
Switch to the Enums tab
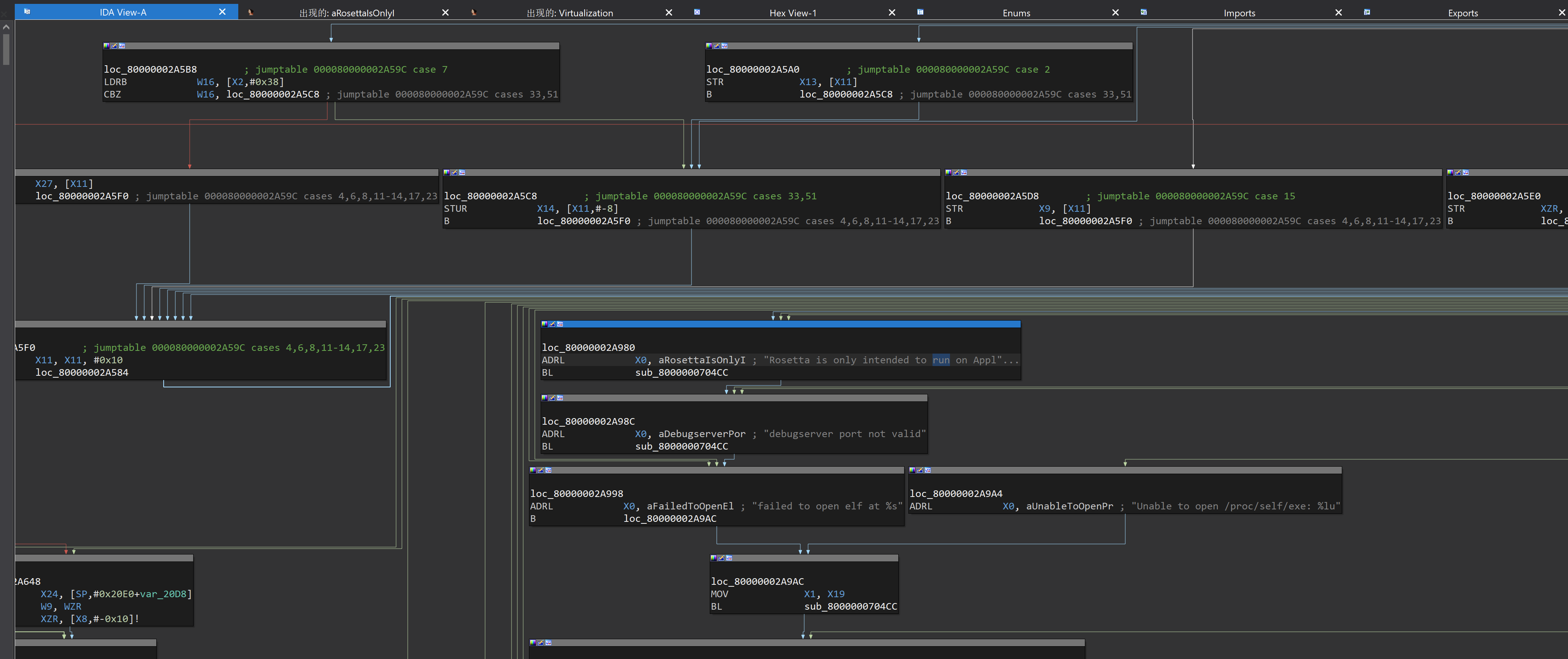pyautogui.click(x=1016, y=13)
